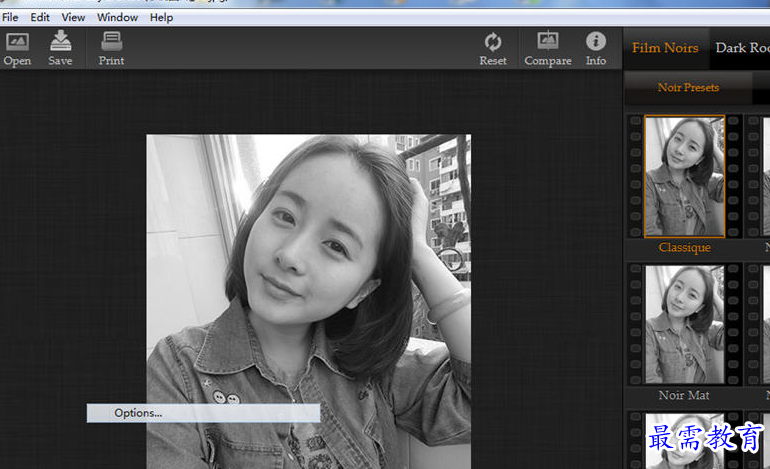Image resolution: width=770 pixels, height=469 pixels.
Task: Open the Window menu
Action: click(117, 18)
